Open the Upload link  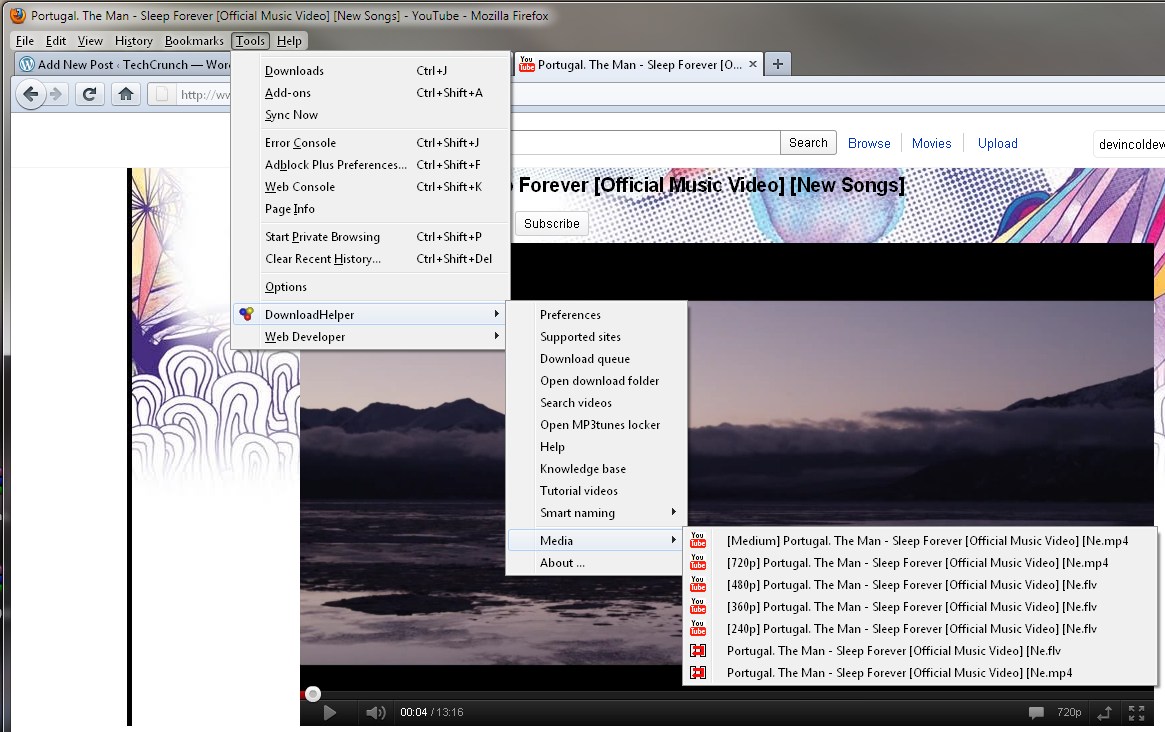click(997, 143)
